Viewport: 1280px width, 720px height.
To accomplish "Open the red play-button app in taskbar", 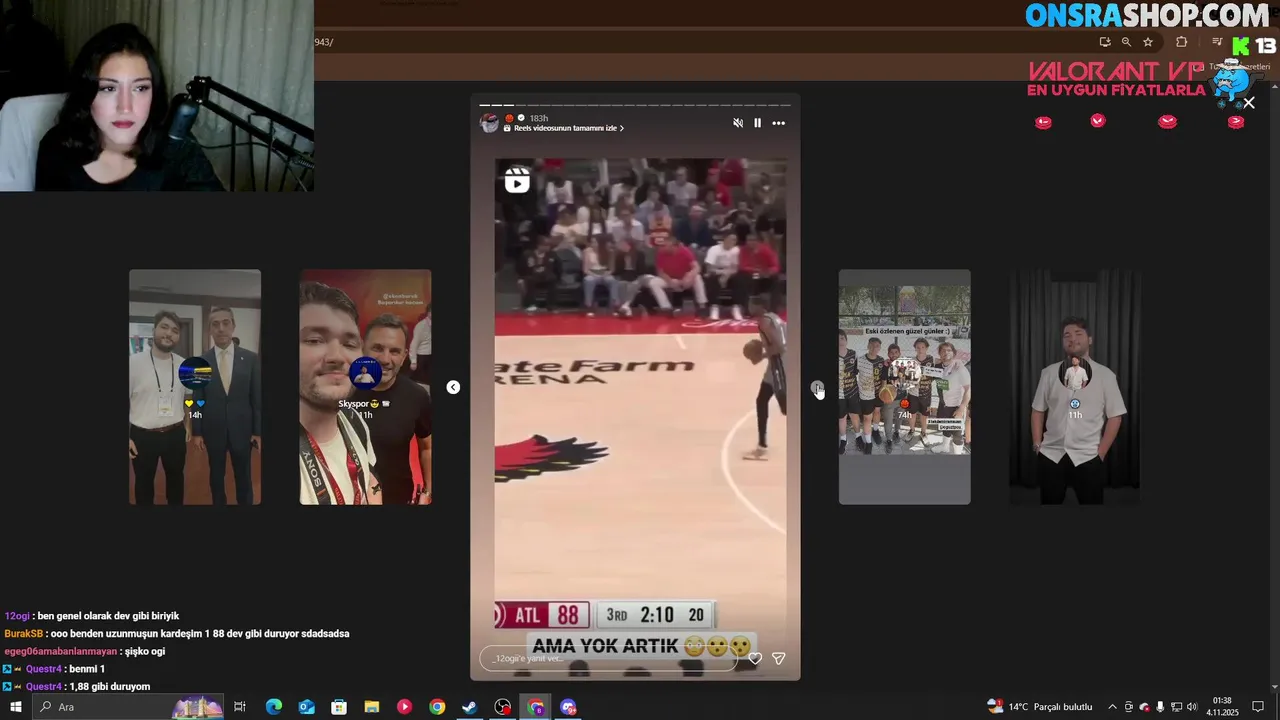I will tap(404, 707).
